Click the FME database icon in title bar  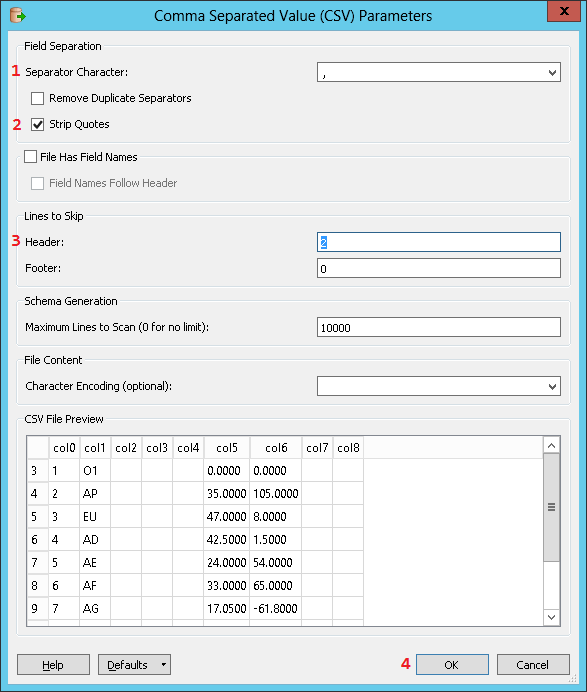[x=18, y=15]
